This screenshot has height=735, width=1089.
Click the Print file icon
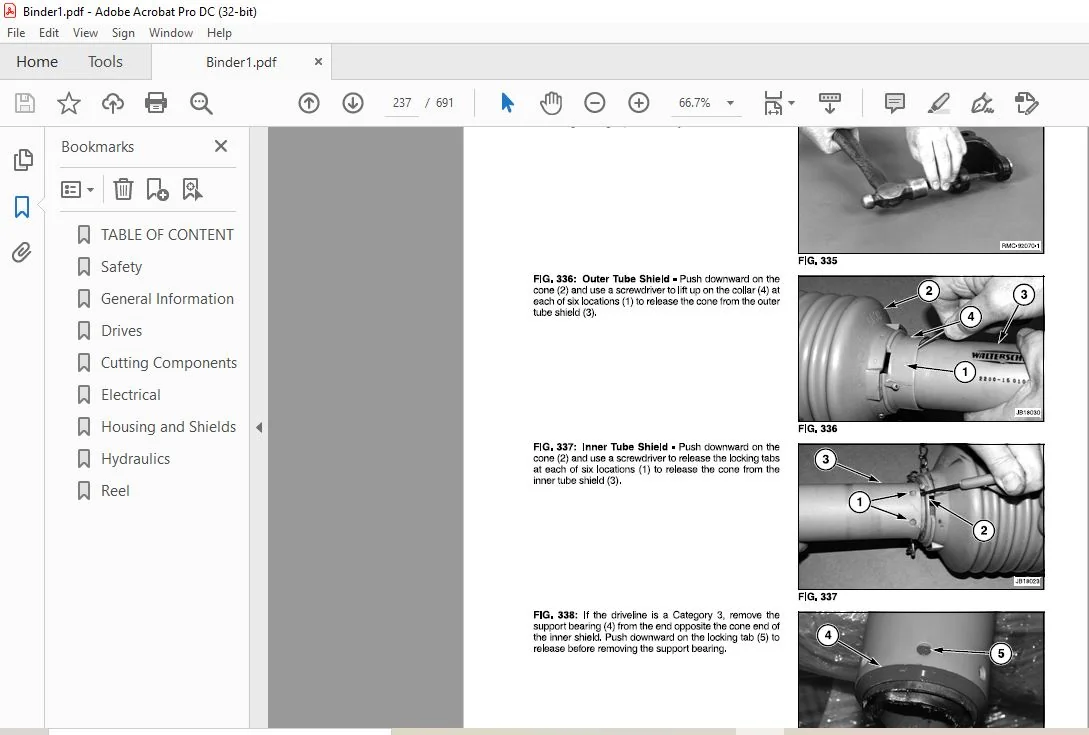click(156, 103)
